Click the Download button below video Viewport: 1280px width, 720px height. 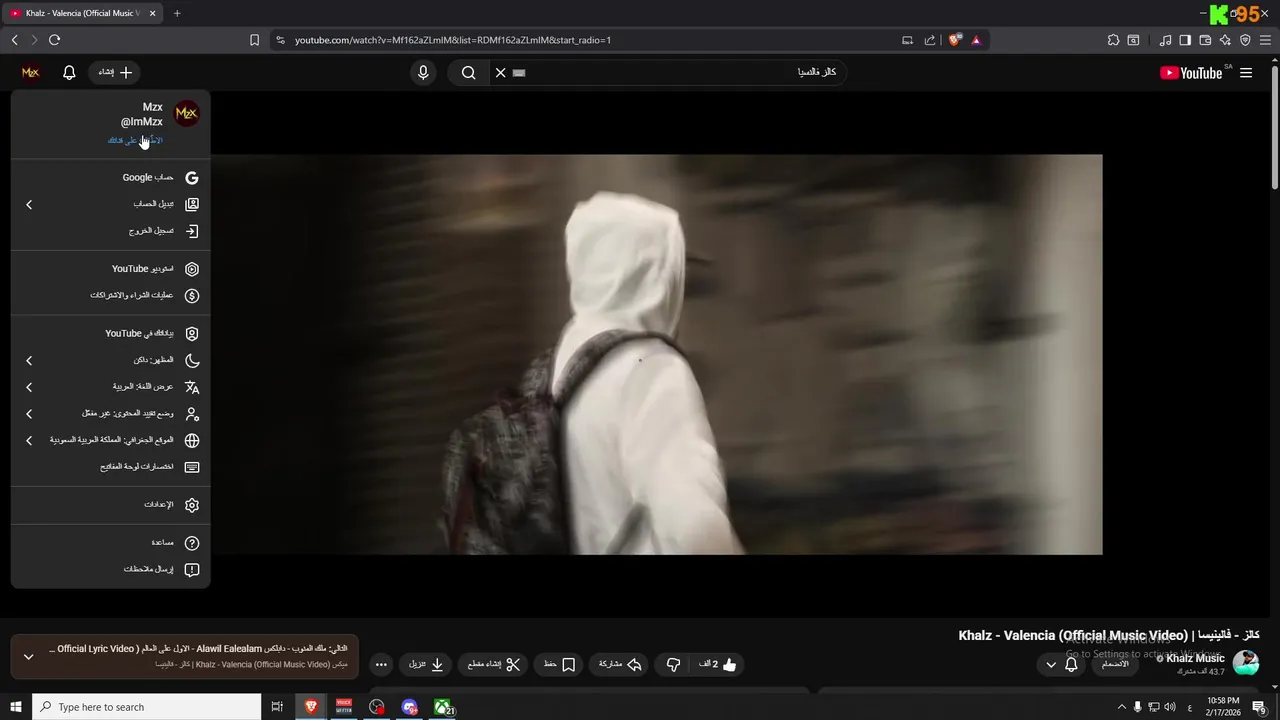tap(427, 664)
